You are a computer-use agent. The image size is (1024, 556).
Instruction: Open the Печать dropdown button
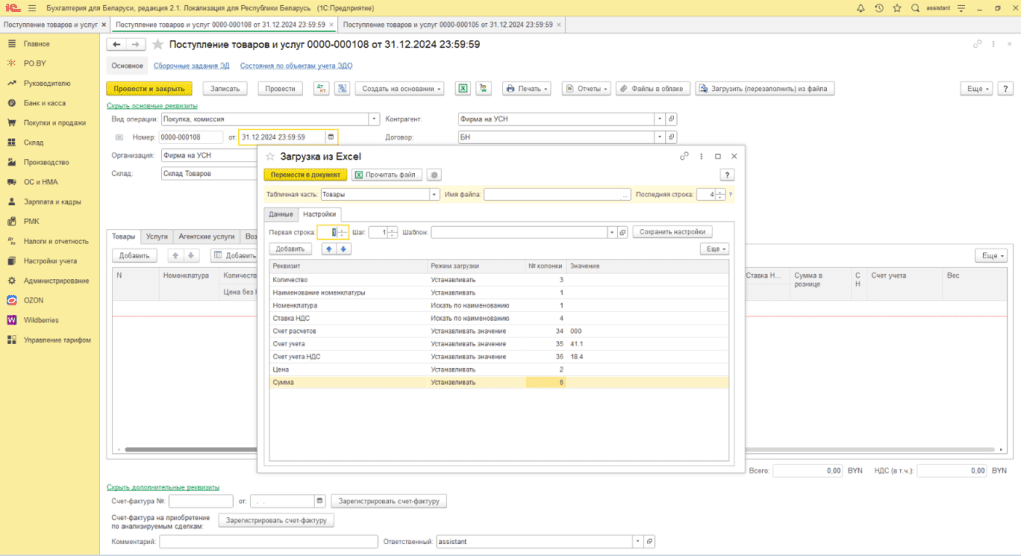click(528, 88)
